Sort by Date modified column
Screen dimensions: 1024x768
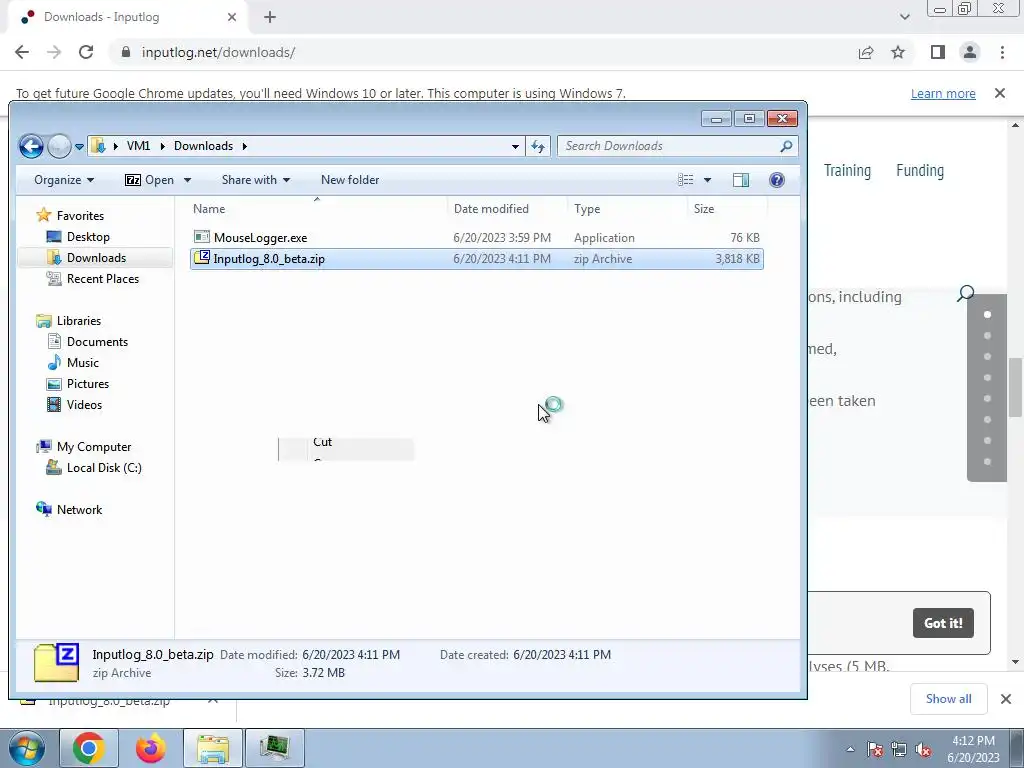click(508, 209)
